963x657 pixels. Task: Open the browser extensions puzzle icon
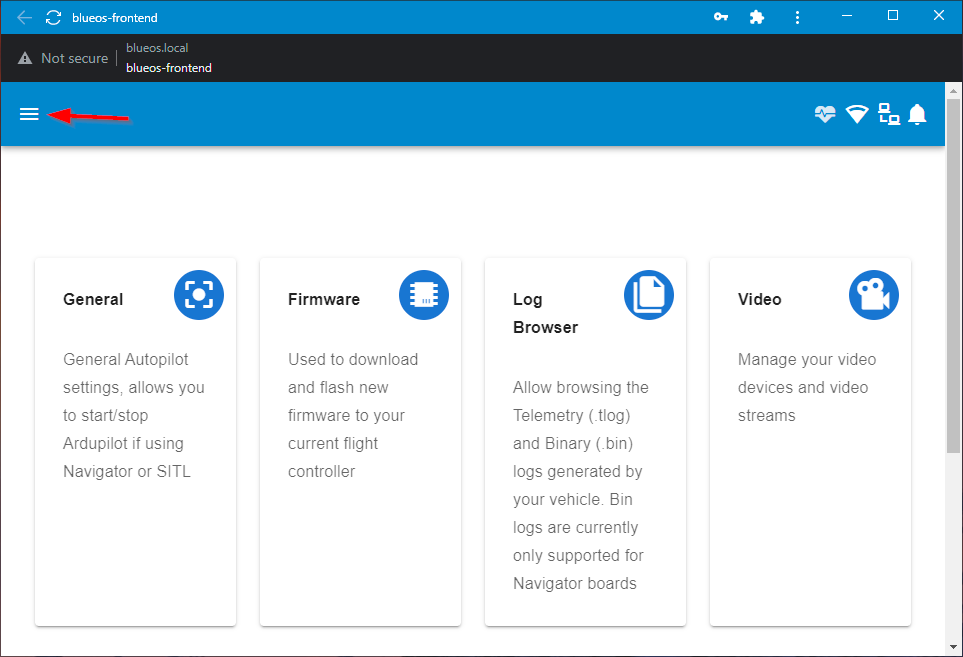[757, 17]
